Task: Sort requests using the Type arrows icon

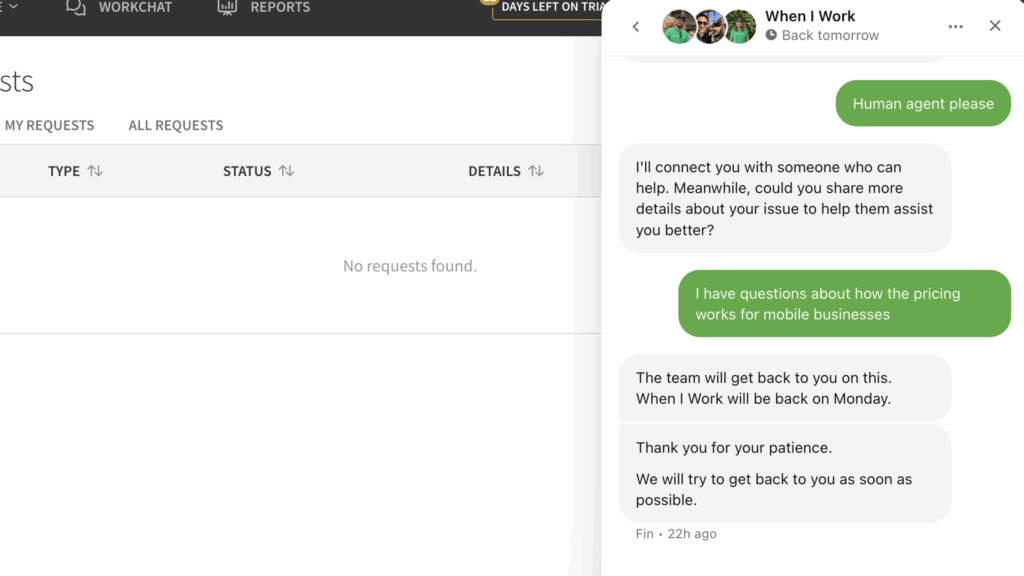Action: click(95, 171)
